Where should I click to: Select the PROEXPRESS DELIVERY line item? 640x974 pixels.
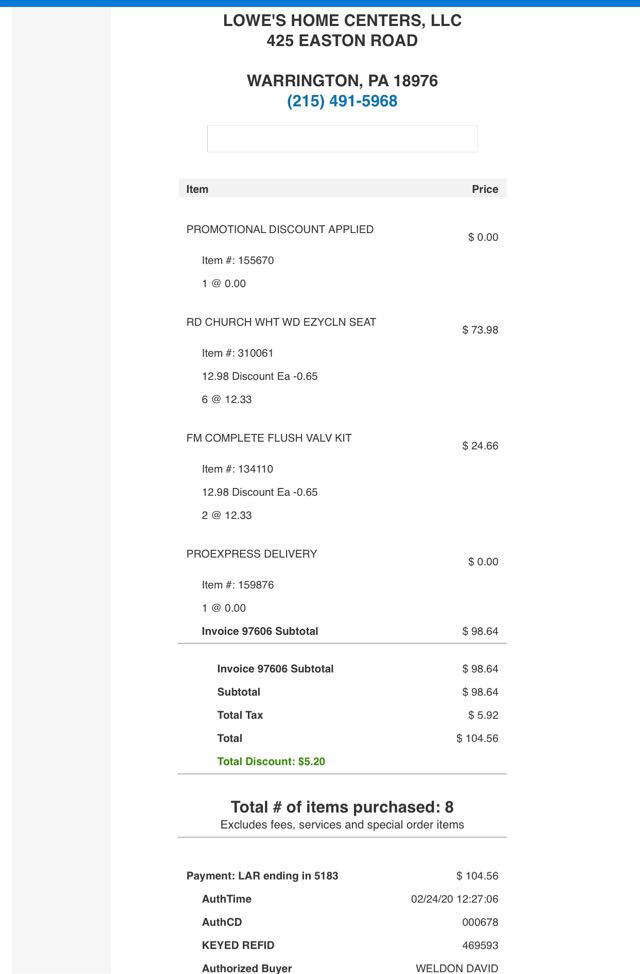tap(251, 554)
